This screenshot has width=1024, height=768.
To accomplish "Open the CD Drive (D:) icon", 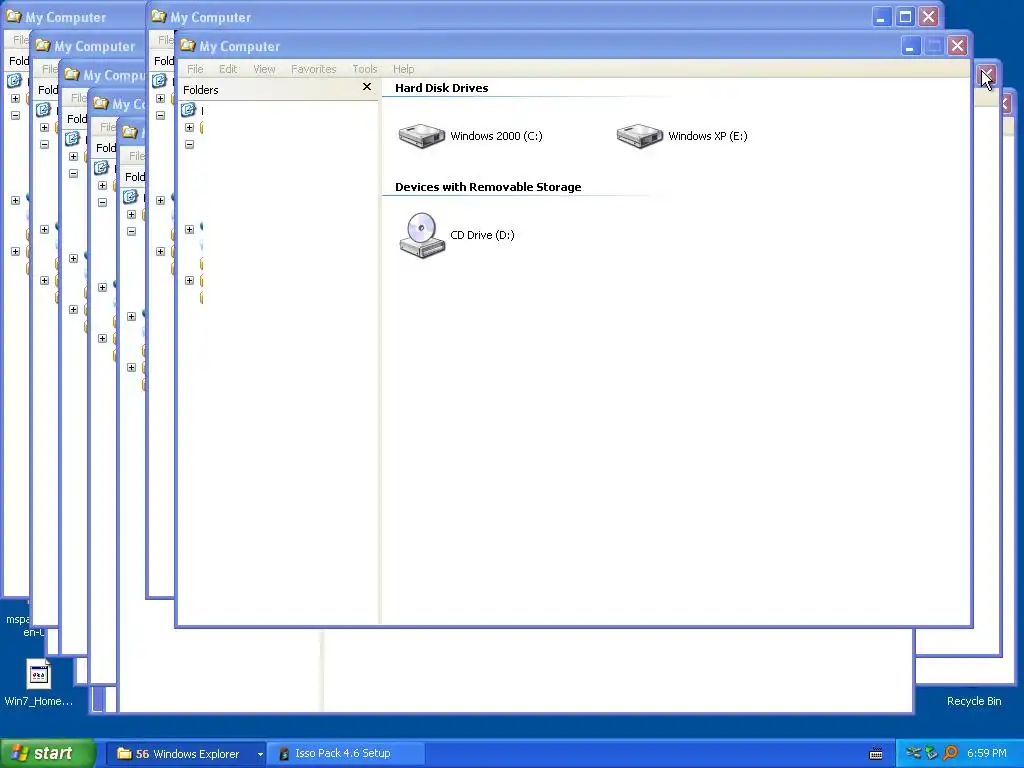I will tap(422, 235).
